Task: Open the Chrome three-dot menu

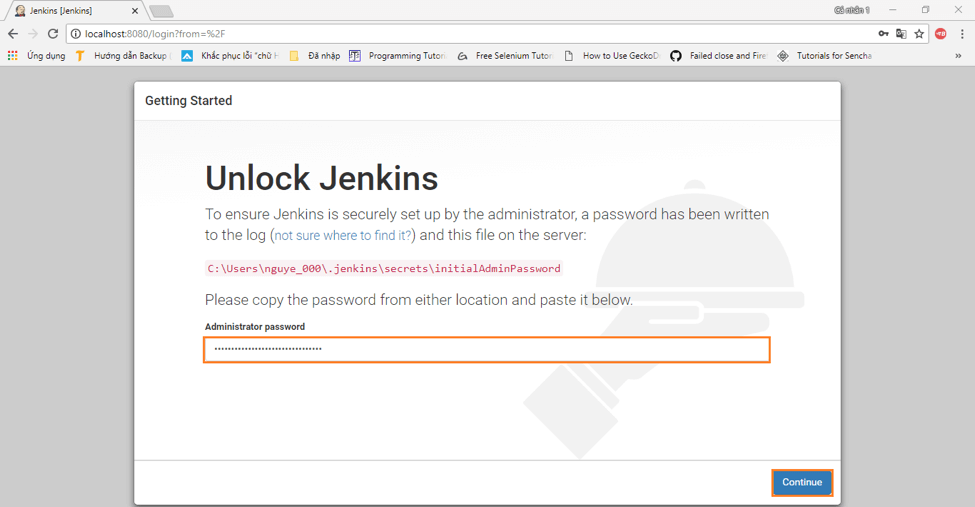Action: tap(961, 34)
